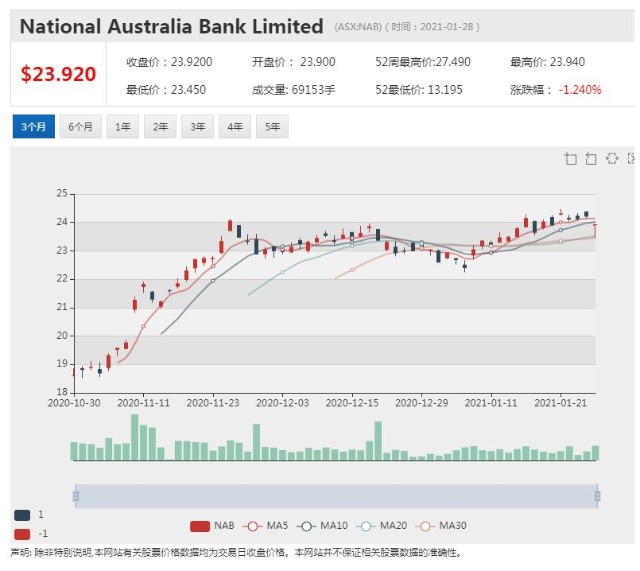Click the 收盘价：23.9200 value
This screenshot has height=571, width=640.
coord(169,62)
